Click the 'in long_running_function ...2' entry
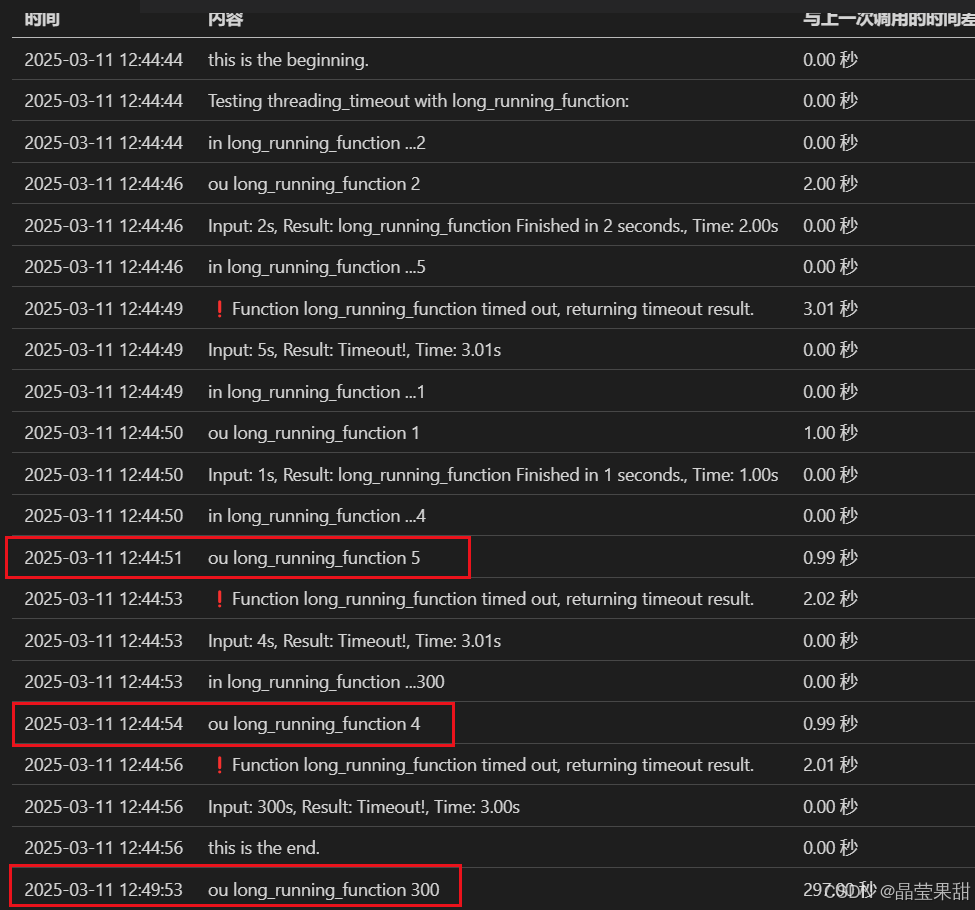 [x=317, y=143]
